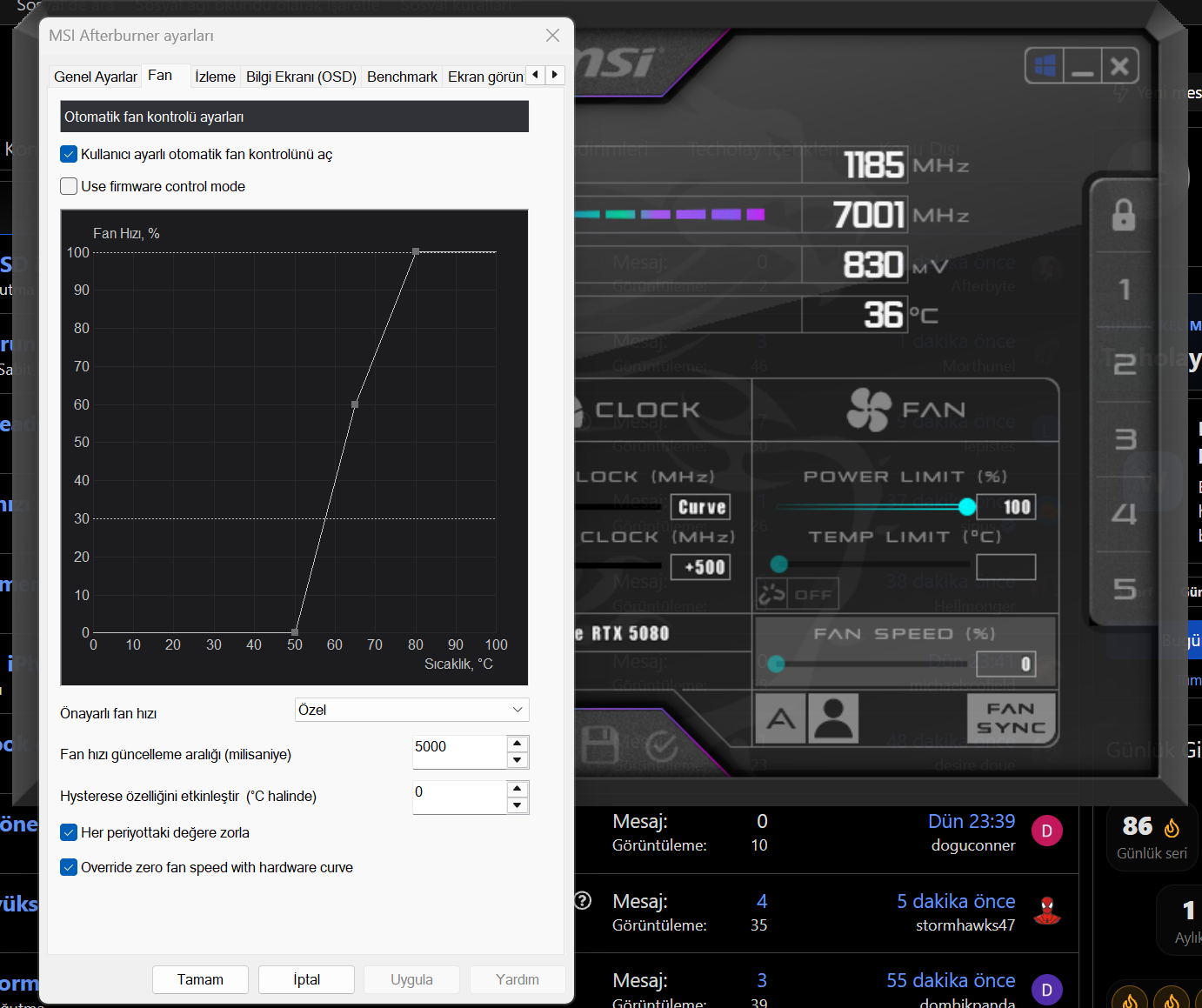Select the fan curve point at 65°C

click(x=355, y=404)
